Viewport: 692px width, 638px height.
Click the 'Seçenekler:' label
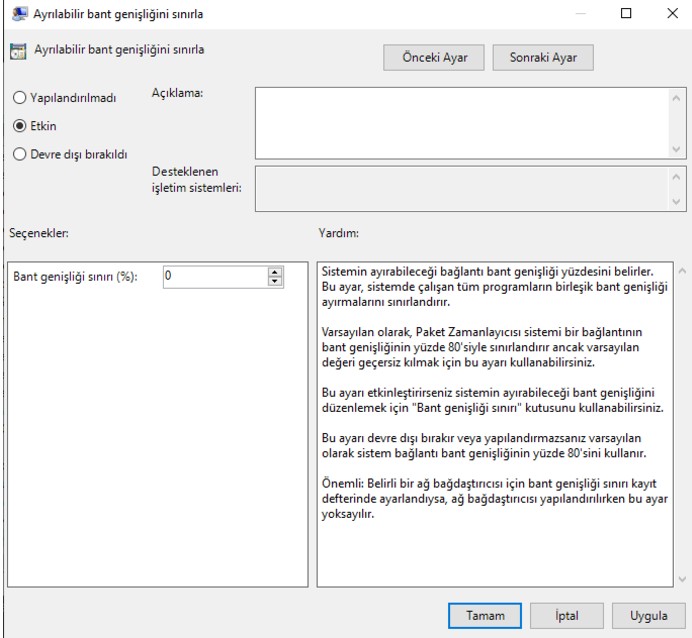[x=39, y=233]
